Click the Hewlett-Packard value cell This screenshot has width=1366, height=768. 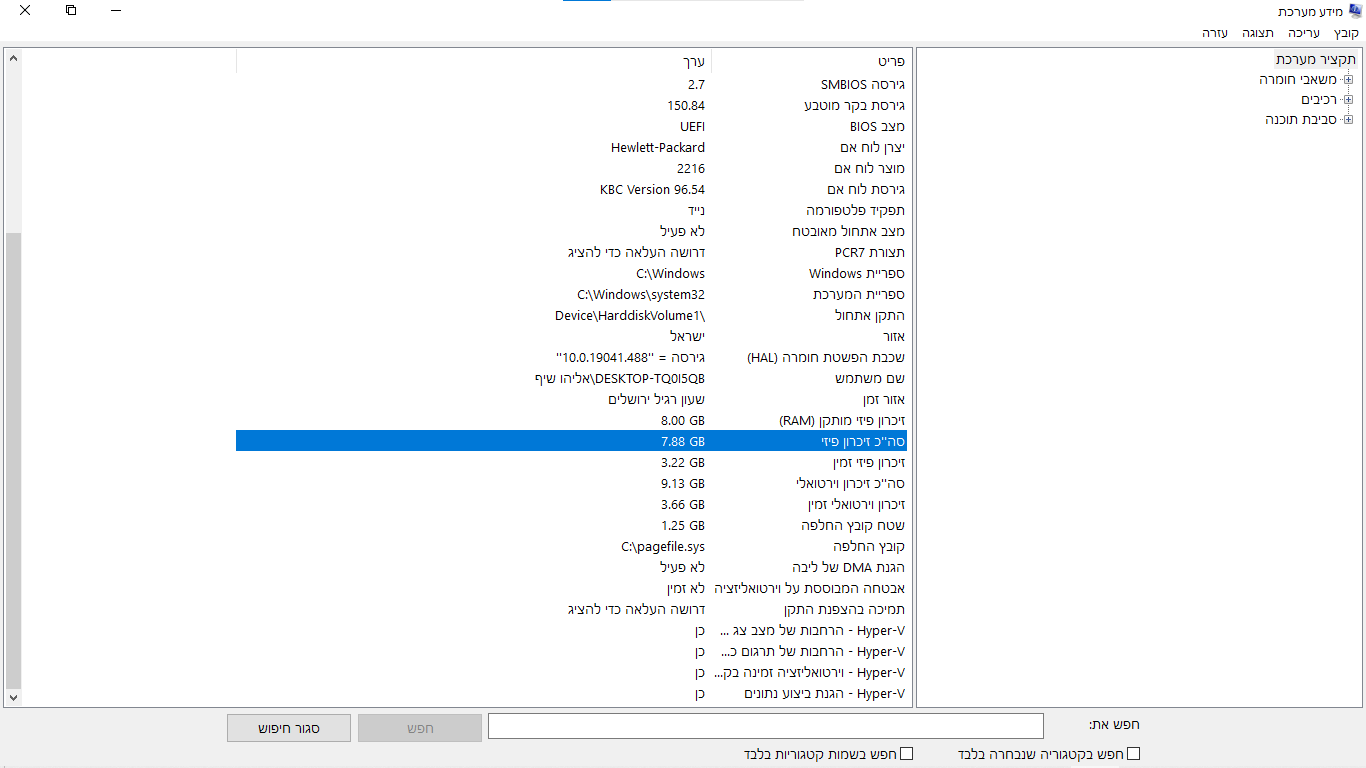(658, 147)
